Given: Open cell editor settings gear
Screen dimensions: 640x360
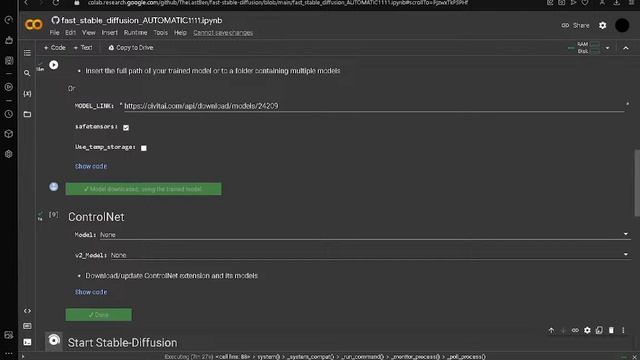Looking at the screenshot, I should [x=587, y=330].
